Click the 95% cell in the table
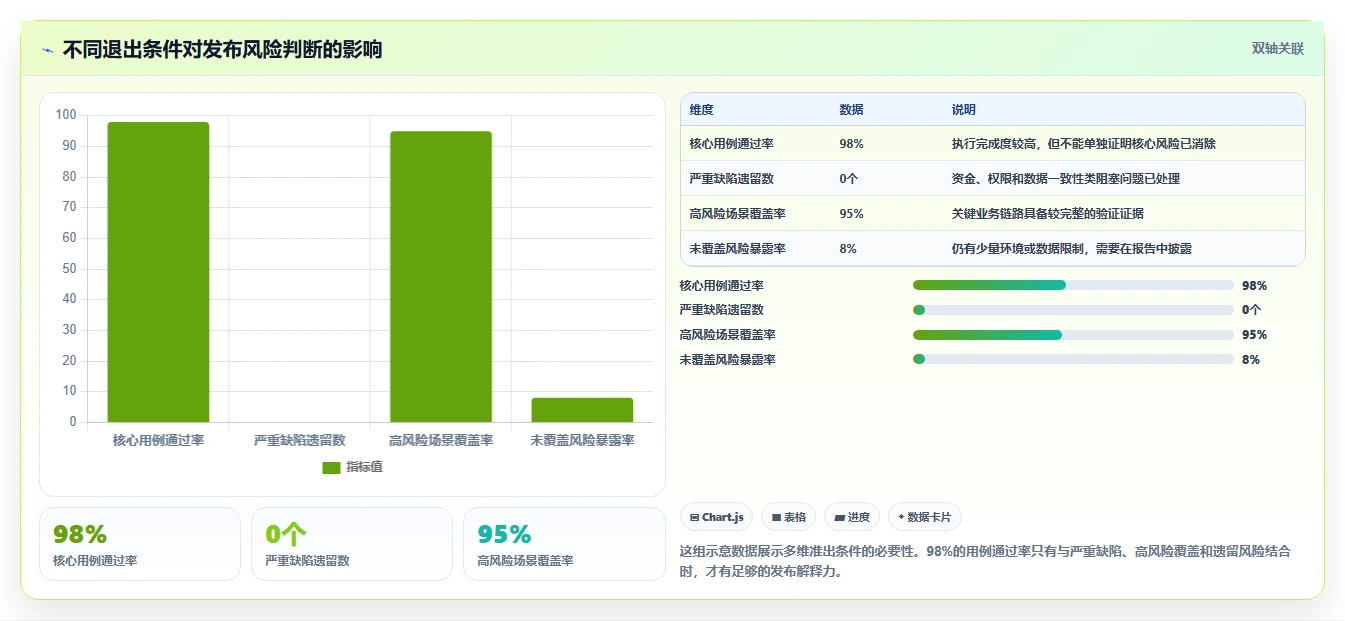1345x621 pixels. [x=851, y=214]
